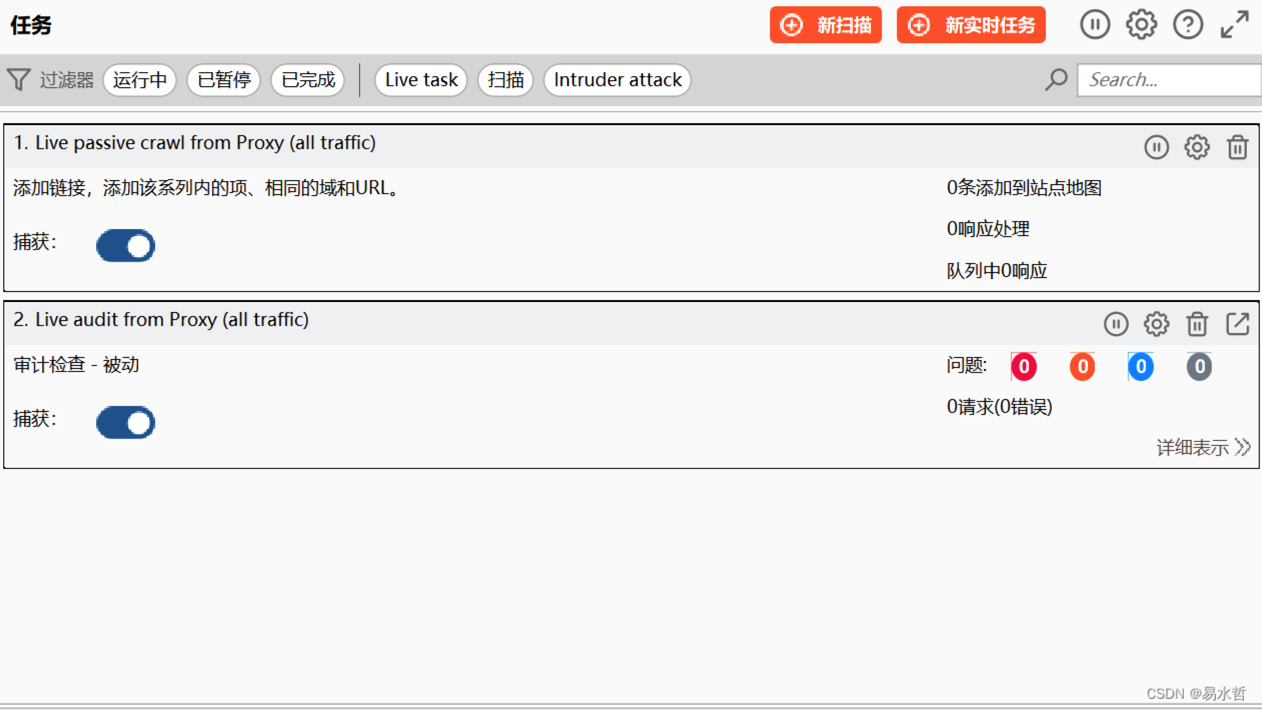
Task: Focus the Search input field
Action: point(1168,80)
